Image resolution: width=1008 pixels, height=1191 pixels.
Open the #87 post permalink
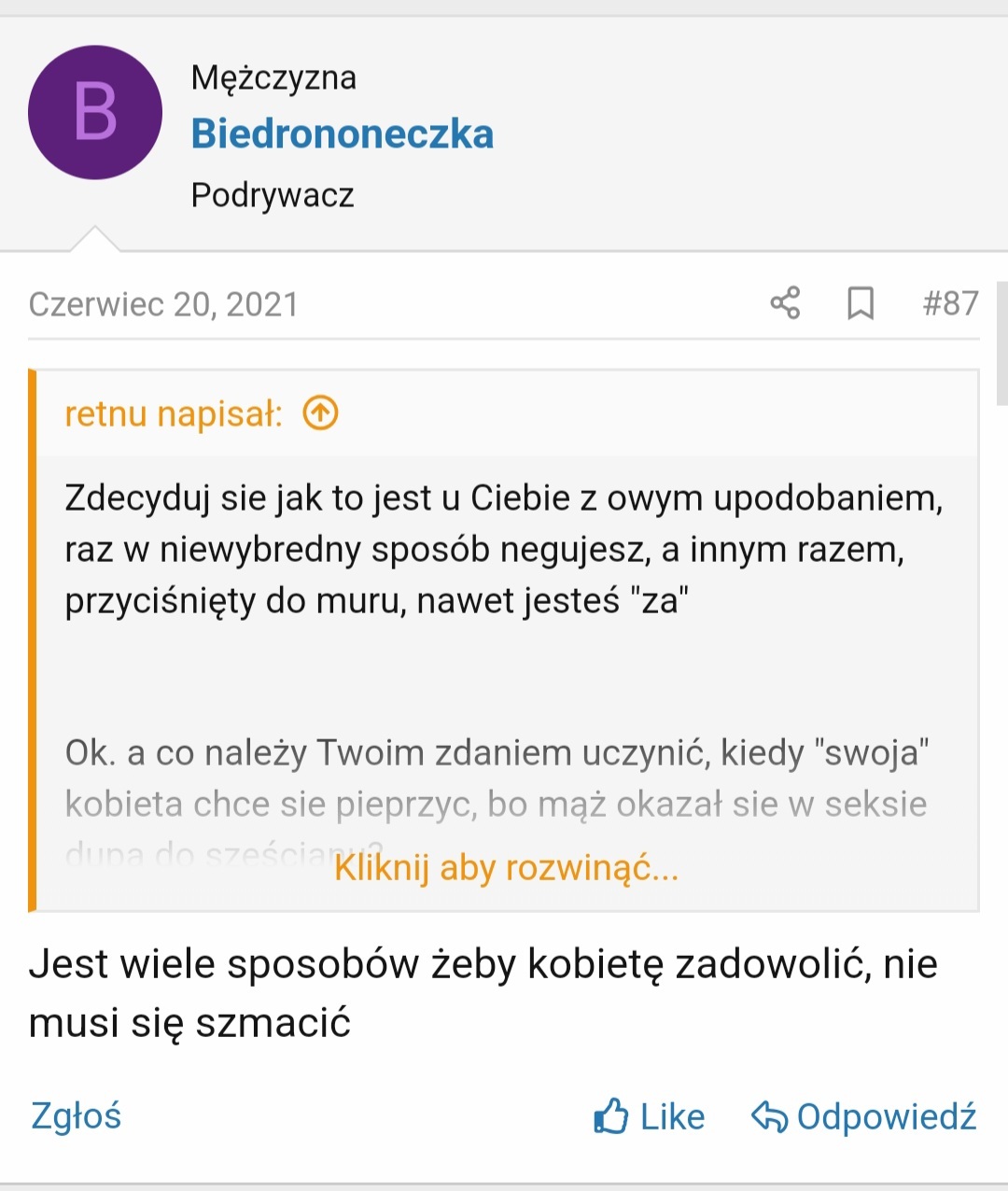[950, 303]
